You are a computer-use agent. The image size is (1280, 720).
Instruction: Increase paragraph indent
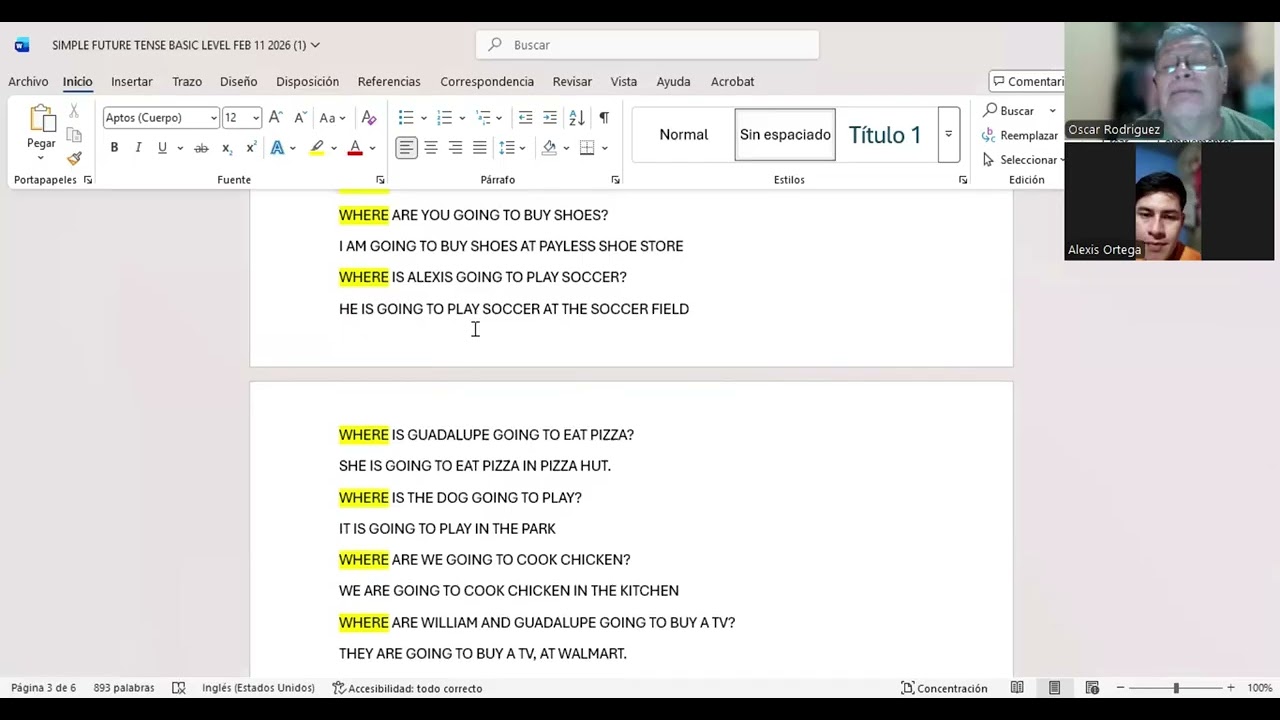tap(550, 118)
